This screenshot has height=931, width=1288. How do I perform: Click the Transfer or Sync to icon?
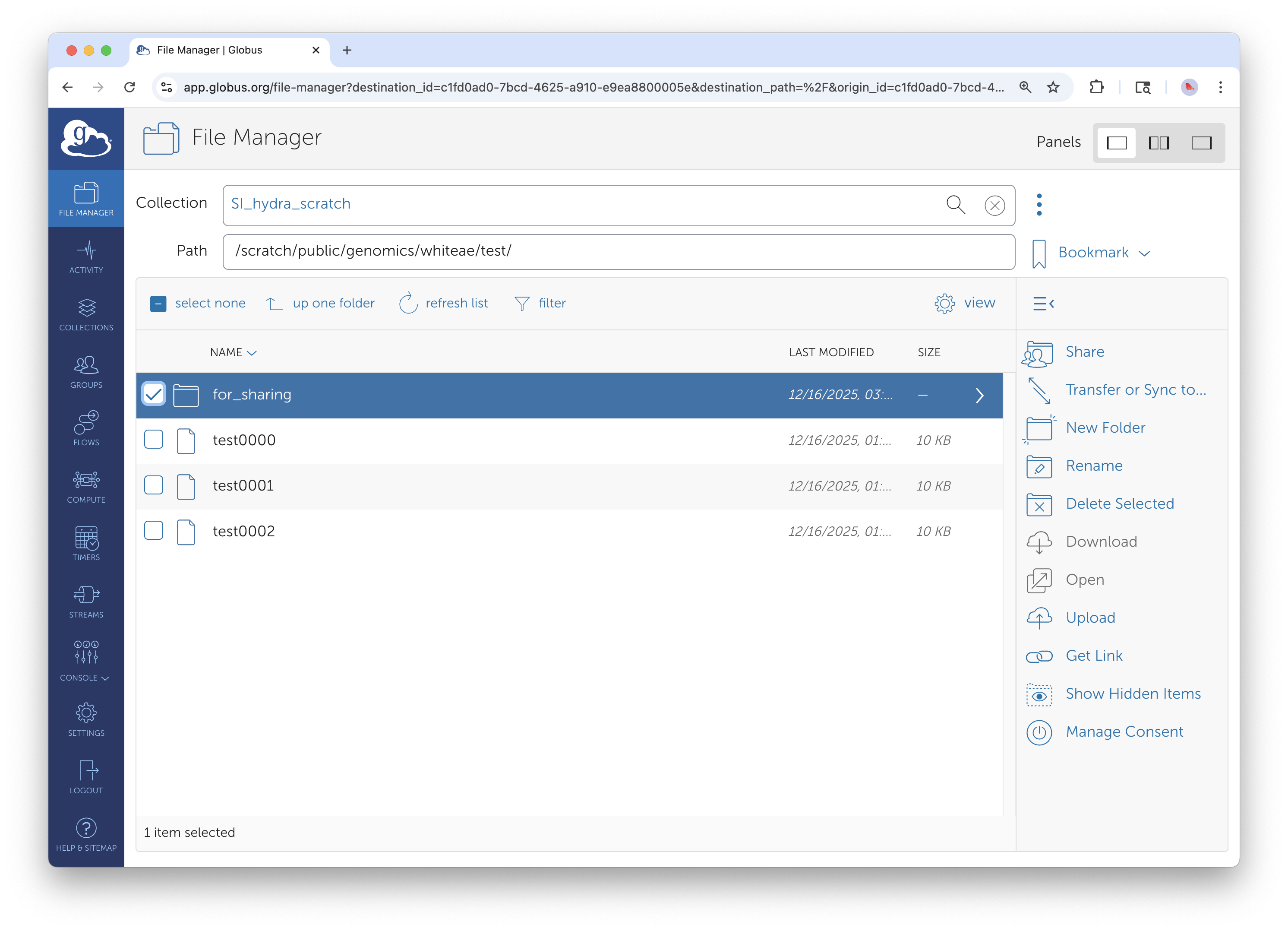click(1039, 391)
